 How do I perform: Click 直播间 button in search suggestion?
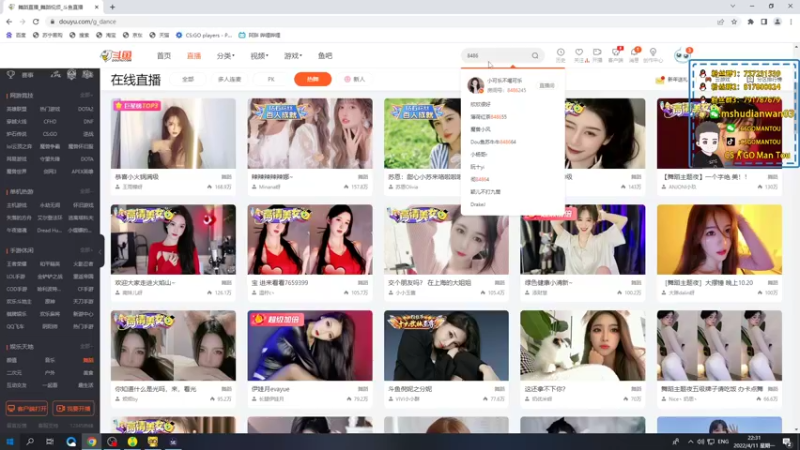[547, 86]
